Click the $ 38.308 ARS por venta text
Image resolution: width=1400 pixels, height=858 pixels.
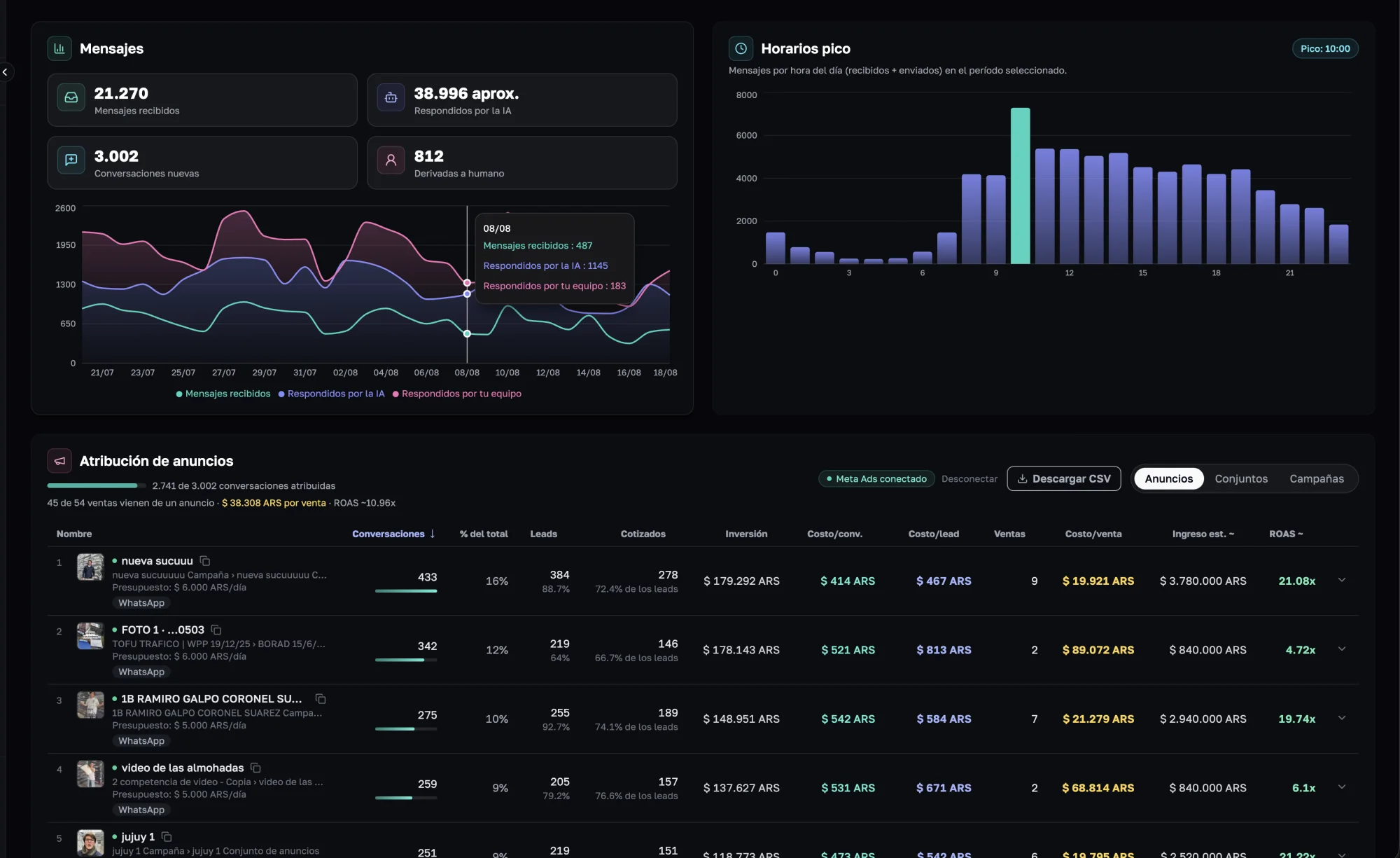(x=274, y=503)
